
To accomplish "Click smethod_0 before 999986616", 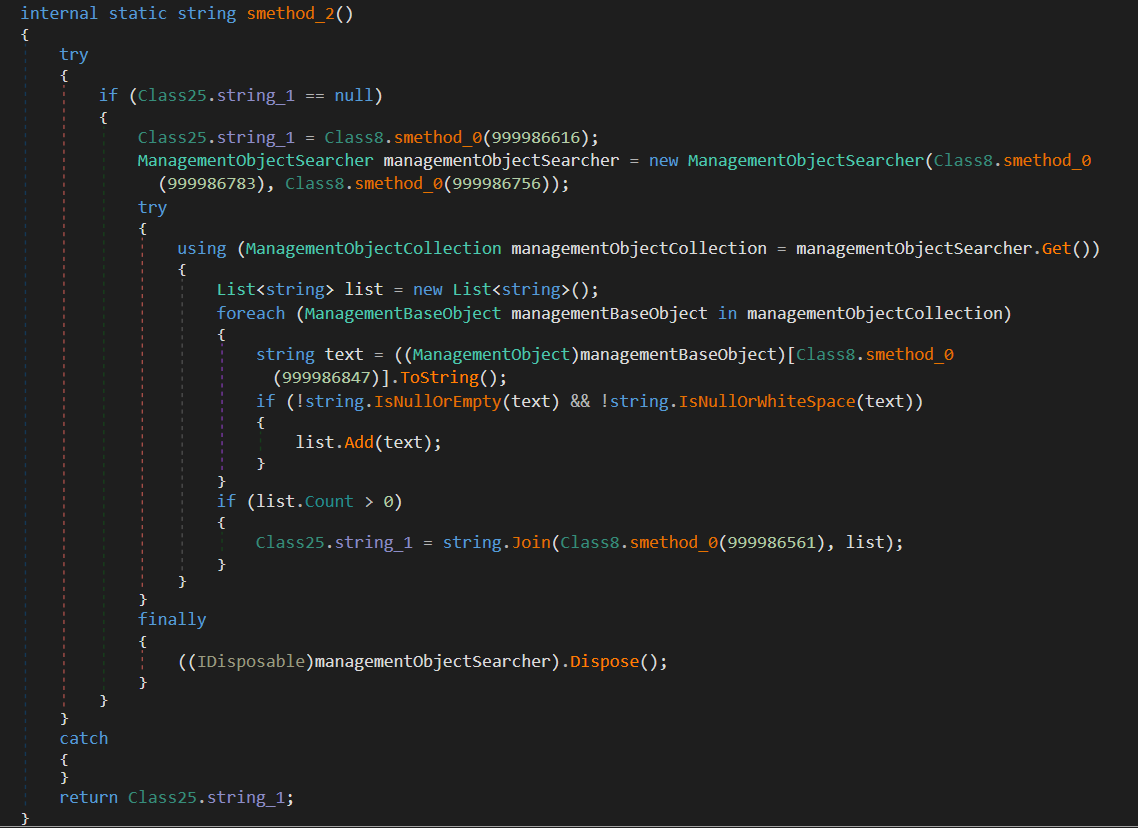I will 438,137.
